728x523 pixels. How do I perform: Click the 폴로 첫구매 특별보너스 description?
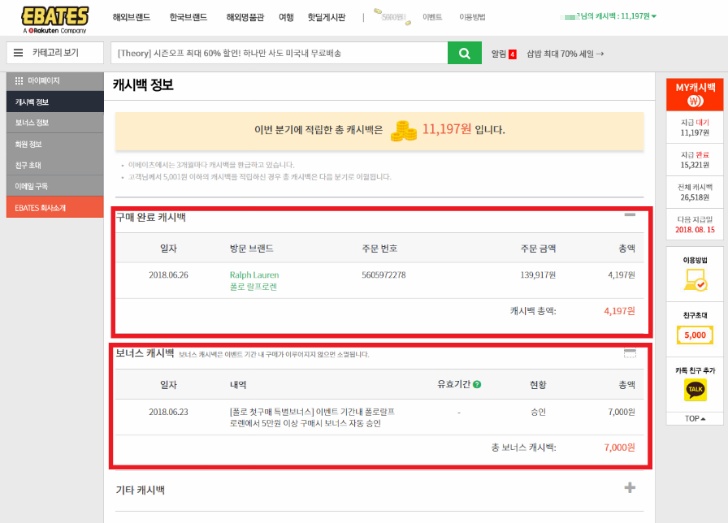(312, 418)
